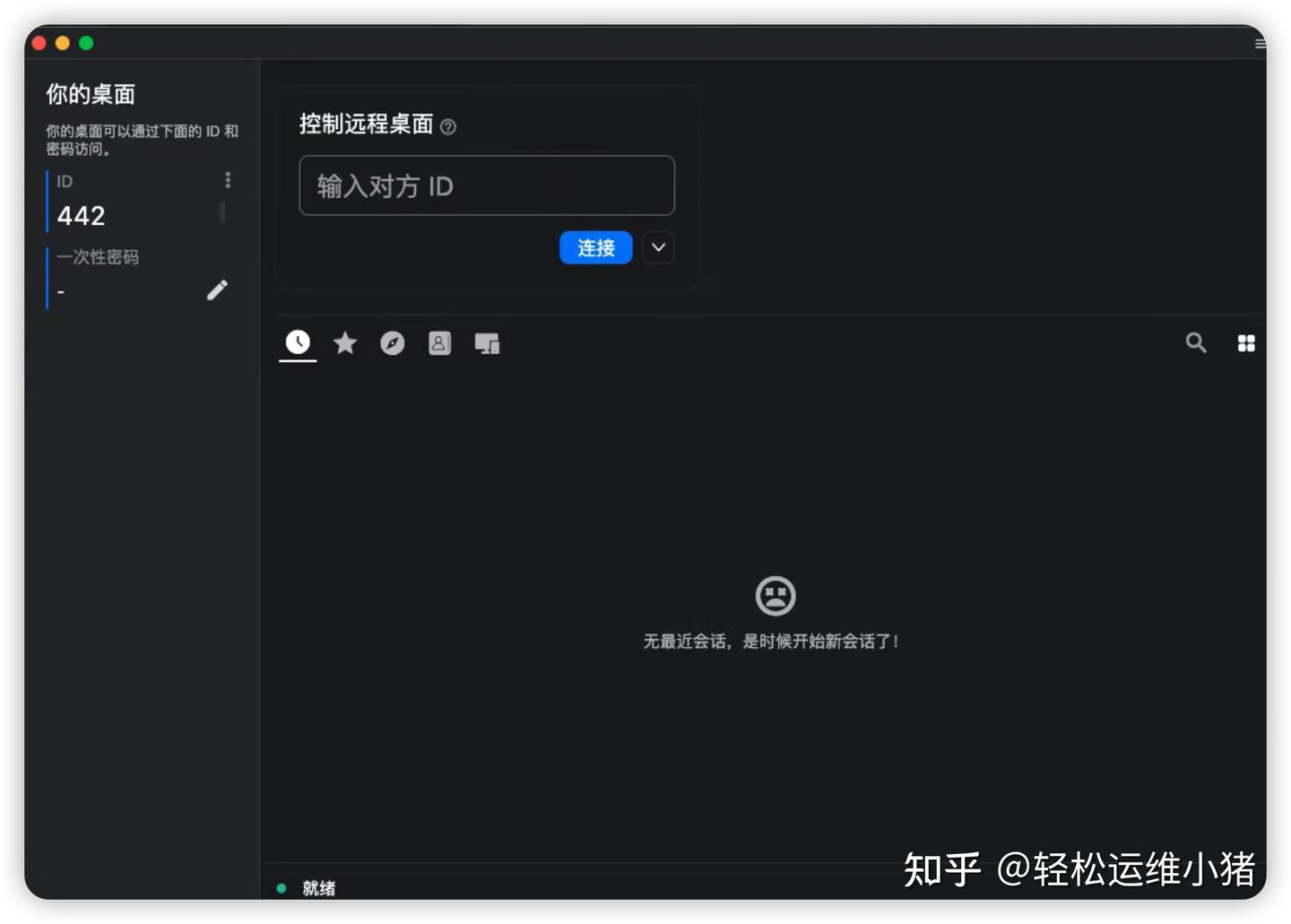
Task: Open the ID options three-dot menu
Action: point(228,180)
